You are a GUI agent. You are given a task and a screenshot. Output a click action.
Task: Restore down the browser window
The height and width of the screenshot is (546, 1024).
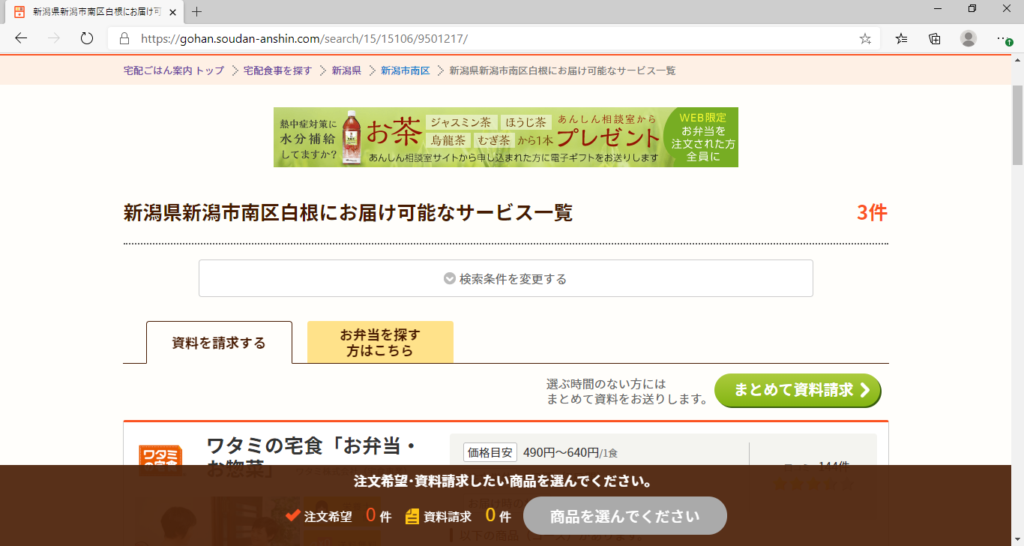click(972, 8)
